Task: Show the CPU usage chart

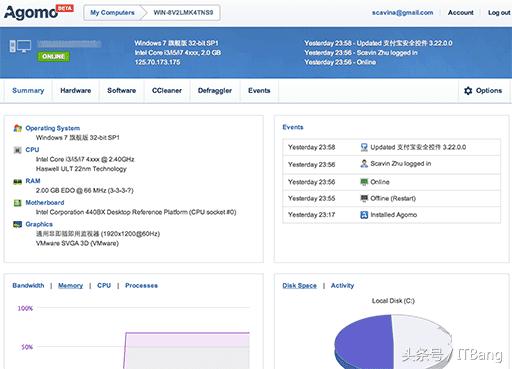Action: (104, 286)
